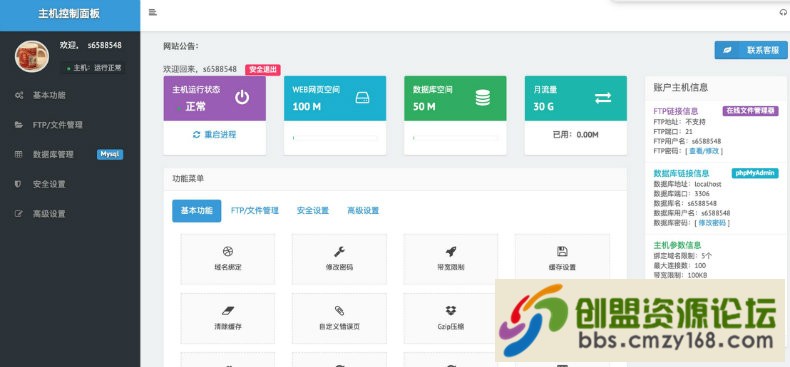790x367 pixels.
Task: Click the 数据库地址 localhost value
Action: tap(707, 184)
